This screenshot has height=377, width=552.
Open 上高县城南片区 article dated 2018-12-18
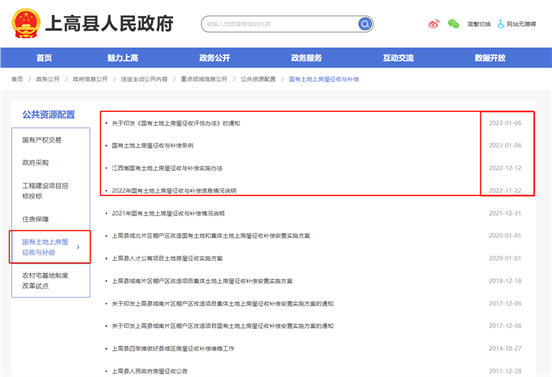pyautogui.click(x=202, y=281)
